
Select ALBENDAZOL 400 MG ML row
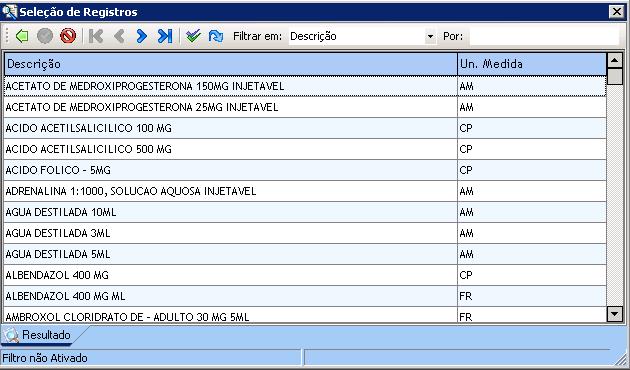point(305,296)
